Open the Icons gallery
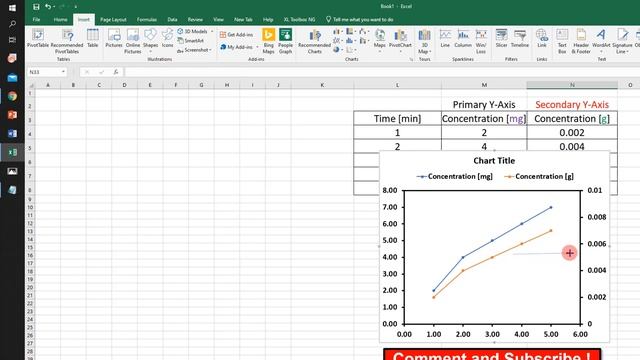 tap(167, 38)
